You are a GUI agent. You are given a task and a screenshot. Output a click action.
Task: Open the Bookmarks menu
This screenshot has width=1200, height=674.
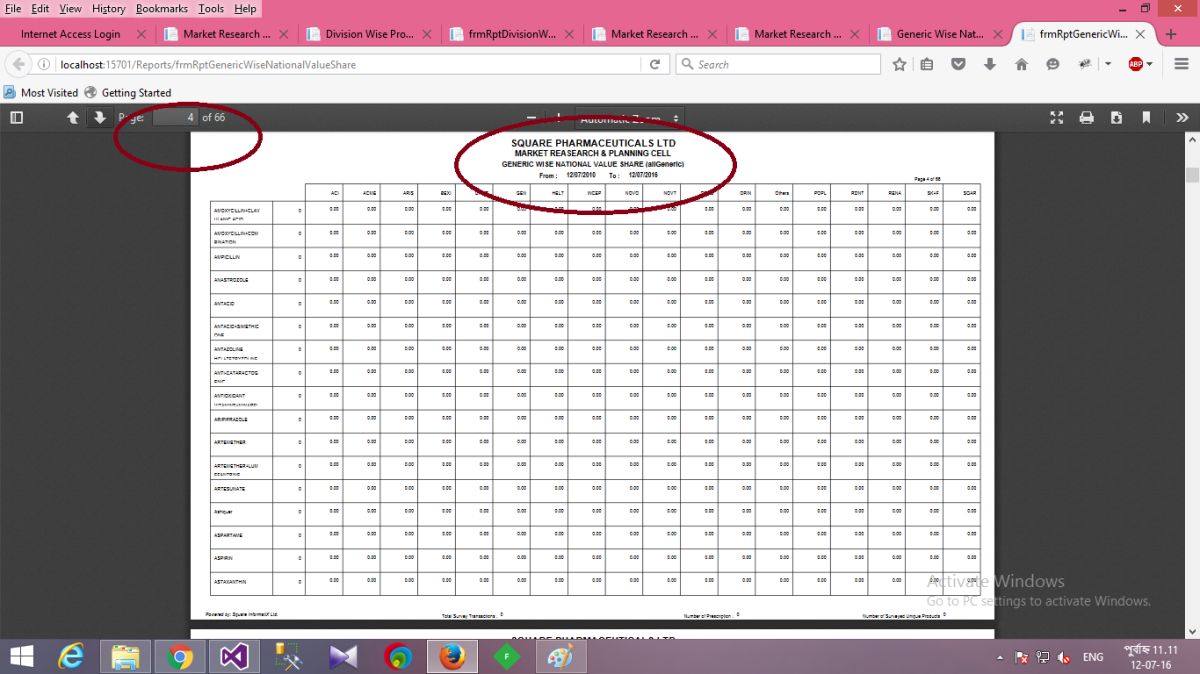pyautogui.click(x=162, y=8)
